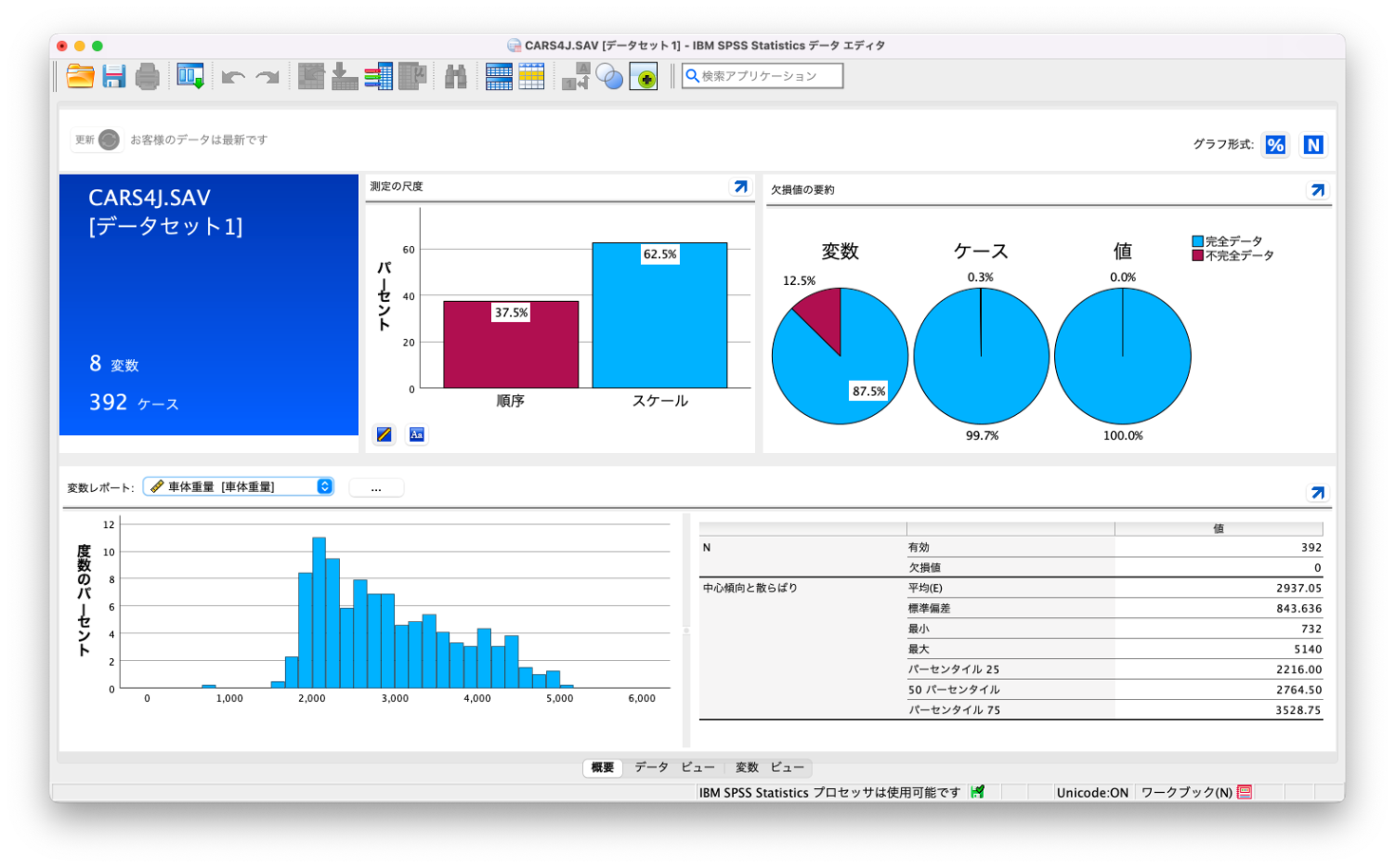Click the yellow grid toolbar icon
This screenshot has height=868, width=1395.
coord(532,76)
